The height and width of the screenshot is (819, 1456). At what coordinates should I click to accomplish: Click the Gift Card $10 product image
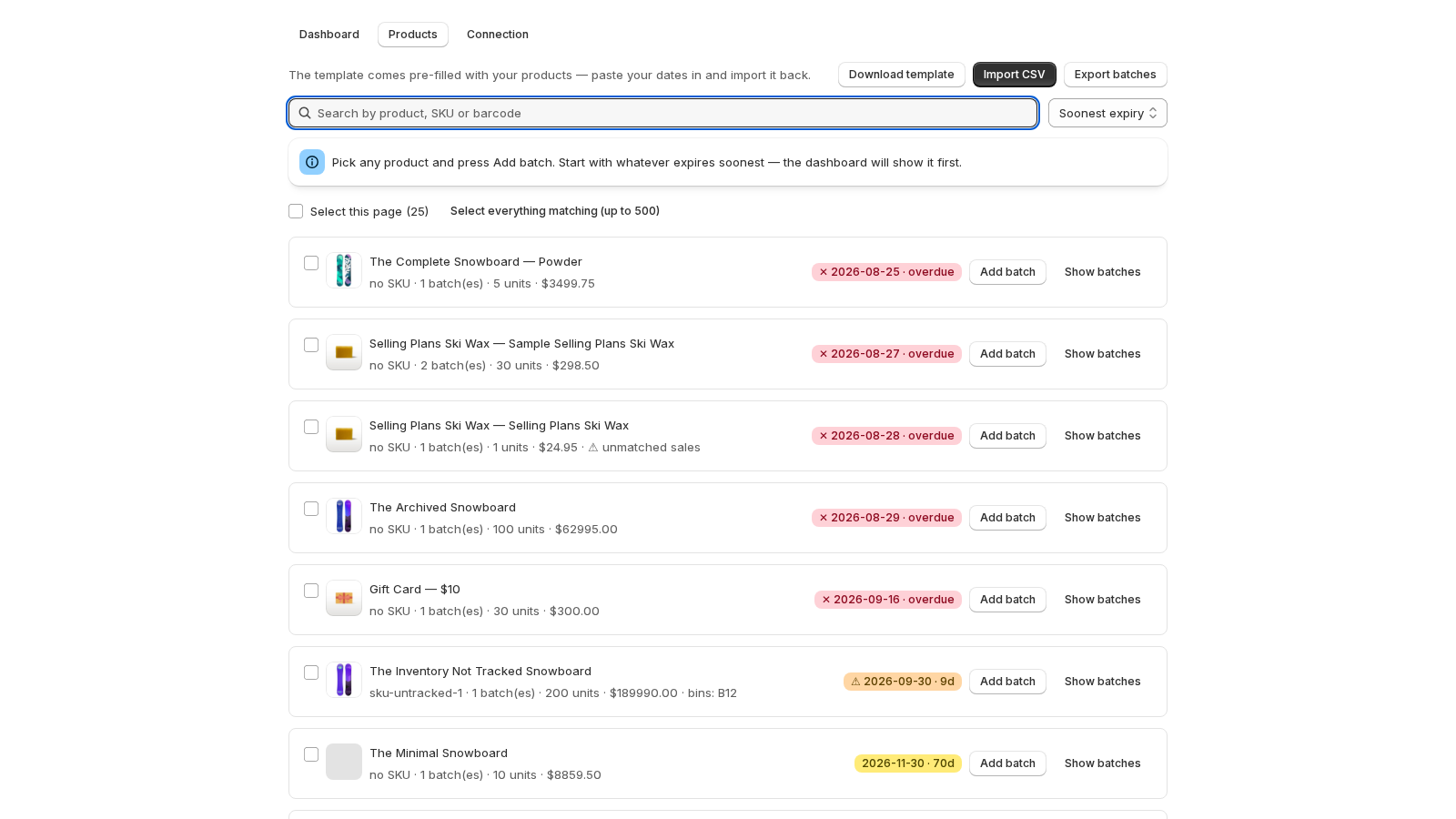tap(344, 598)
